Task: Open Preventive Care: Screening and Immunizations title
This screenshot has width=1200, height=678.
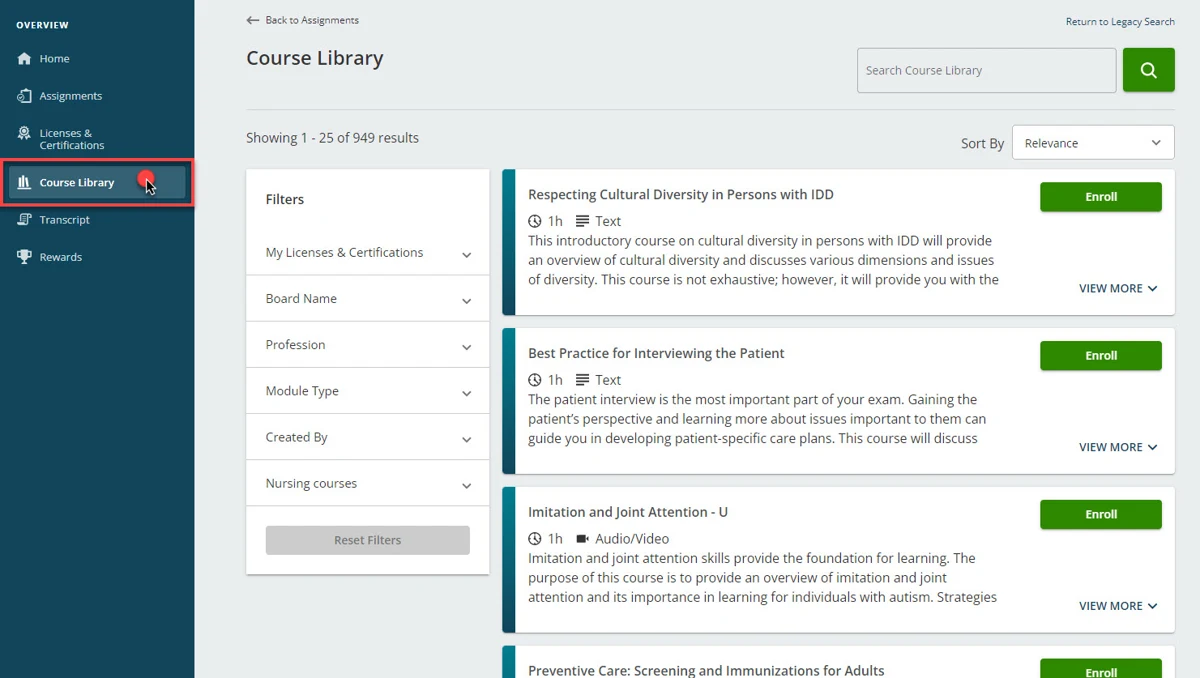Action: pos(706,671)
